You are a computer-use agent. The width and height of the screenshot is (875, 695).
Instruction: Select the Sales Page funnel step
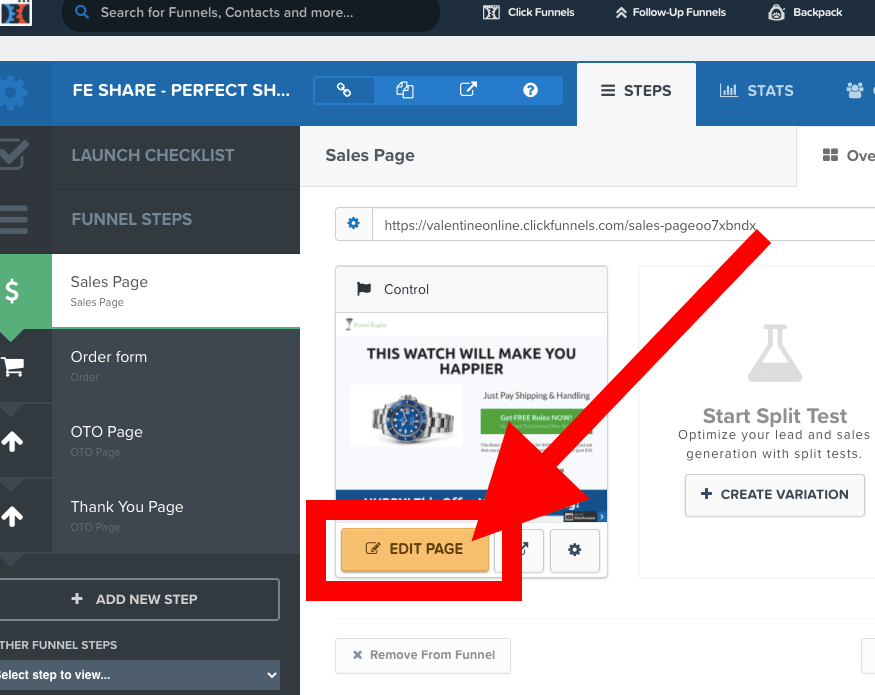coord(176,291)
